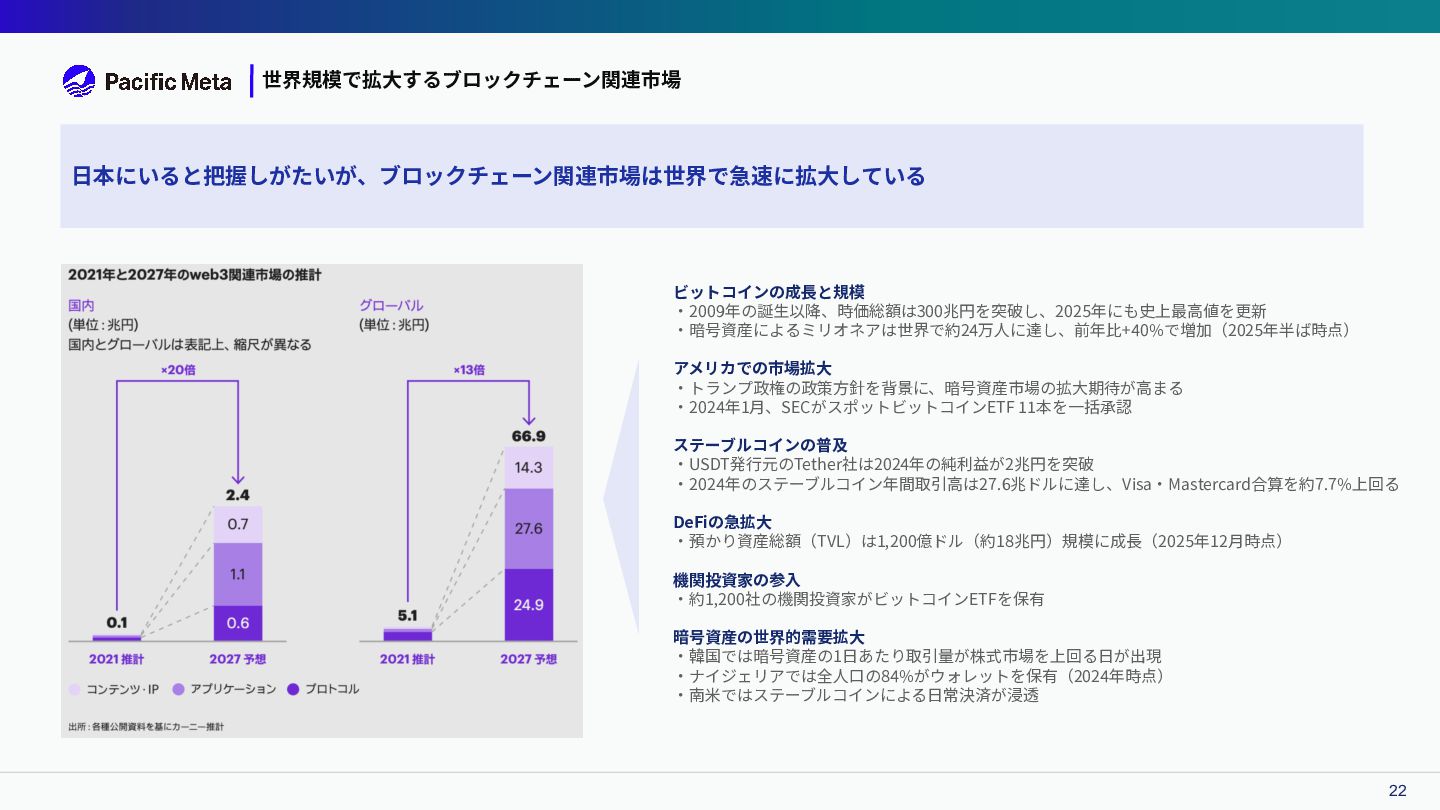The height and width of the screenshot is (810, 1440).
Task: Click the bullet about 預かり資産総額（TVL）
Action: tap(982, 541)
